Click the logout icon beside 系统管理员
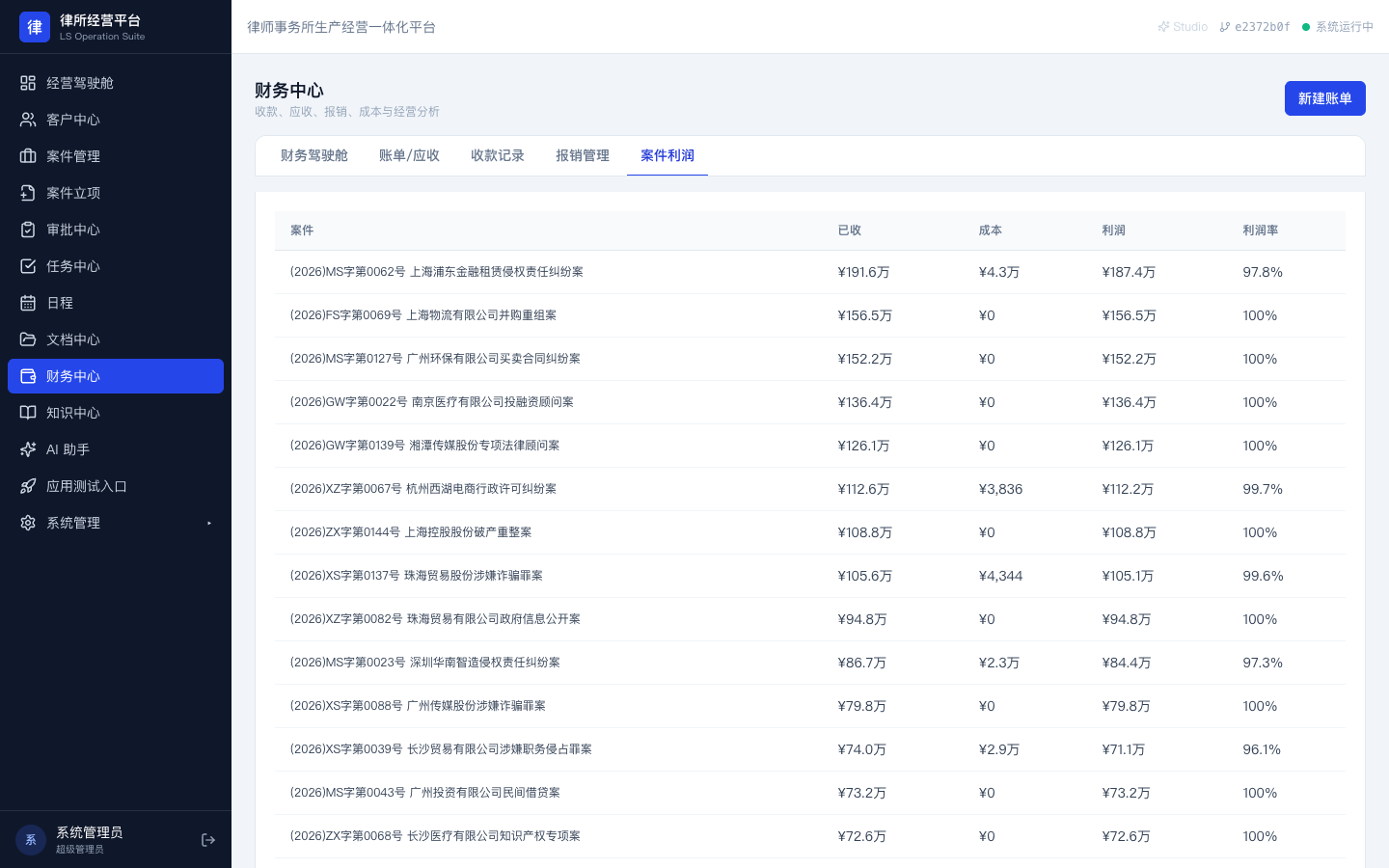Screen dimensions: 1389x868 [x=208, y=840]
